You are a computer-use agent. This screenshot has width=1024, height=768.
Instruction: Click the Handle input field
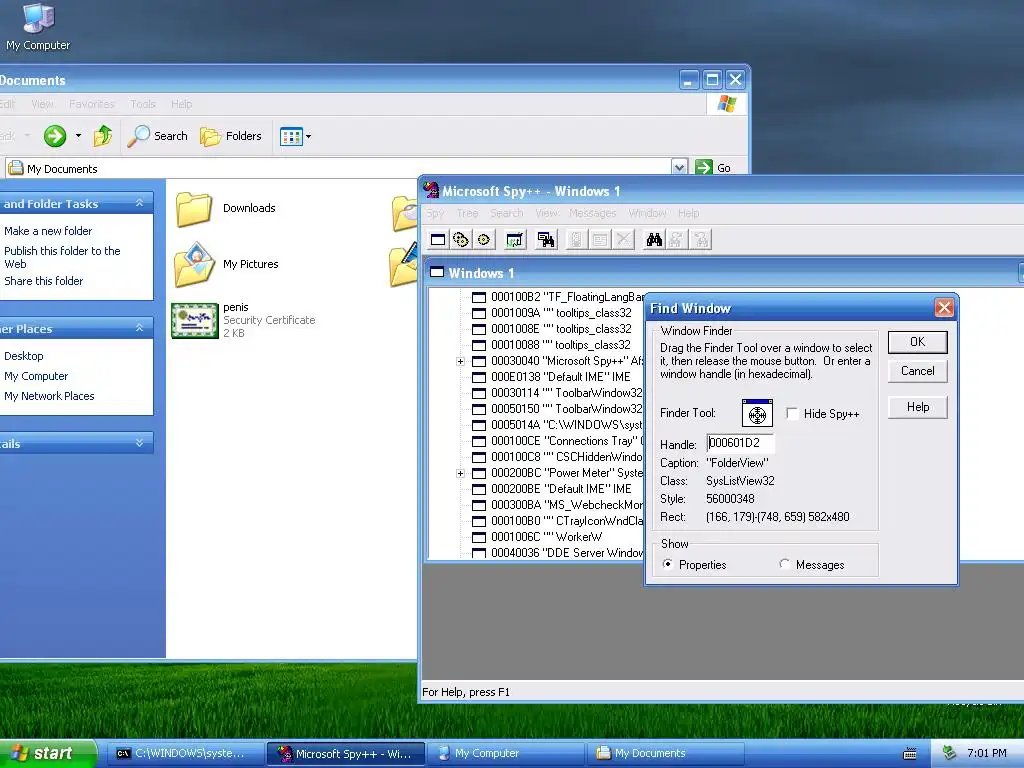point(740,443)
